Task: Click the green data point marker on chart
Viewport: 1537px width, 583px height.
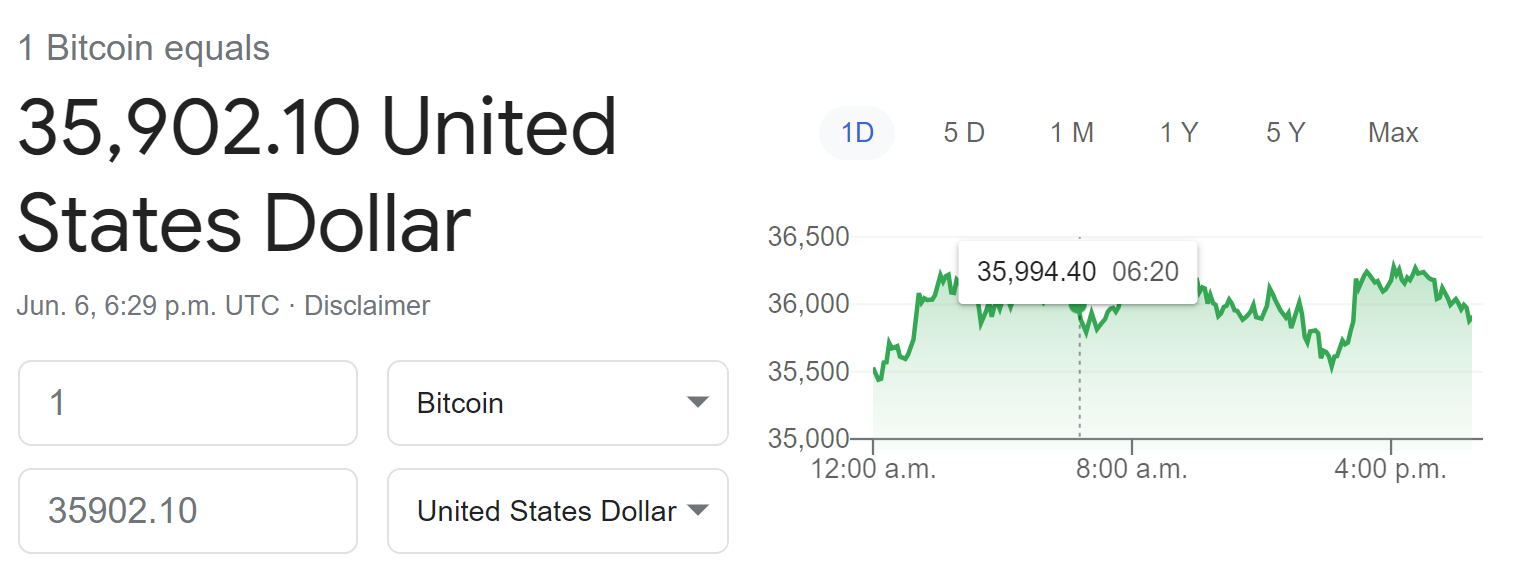Action: (x=1078, y=305)
